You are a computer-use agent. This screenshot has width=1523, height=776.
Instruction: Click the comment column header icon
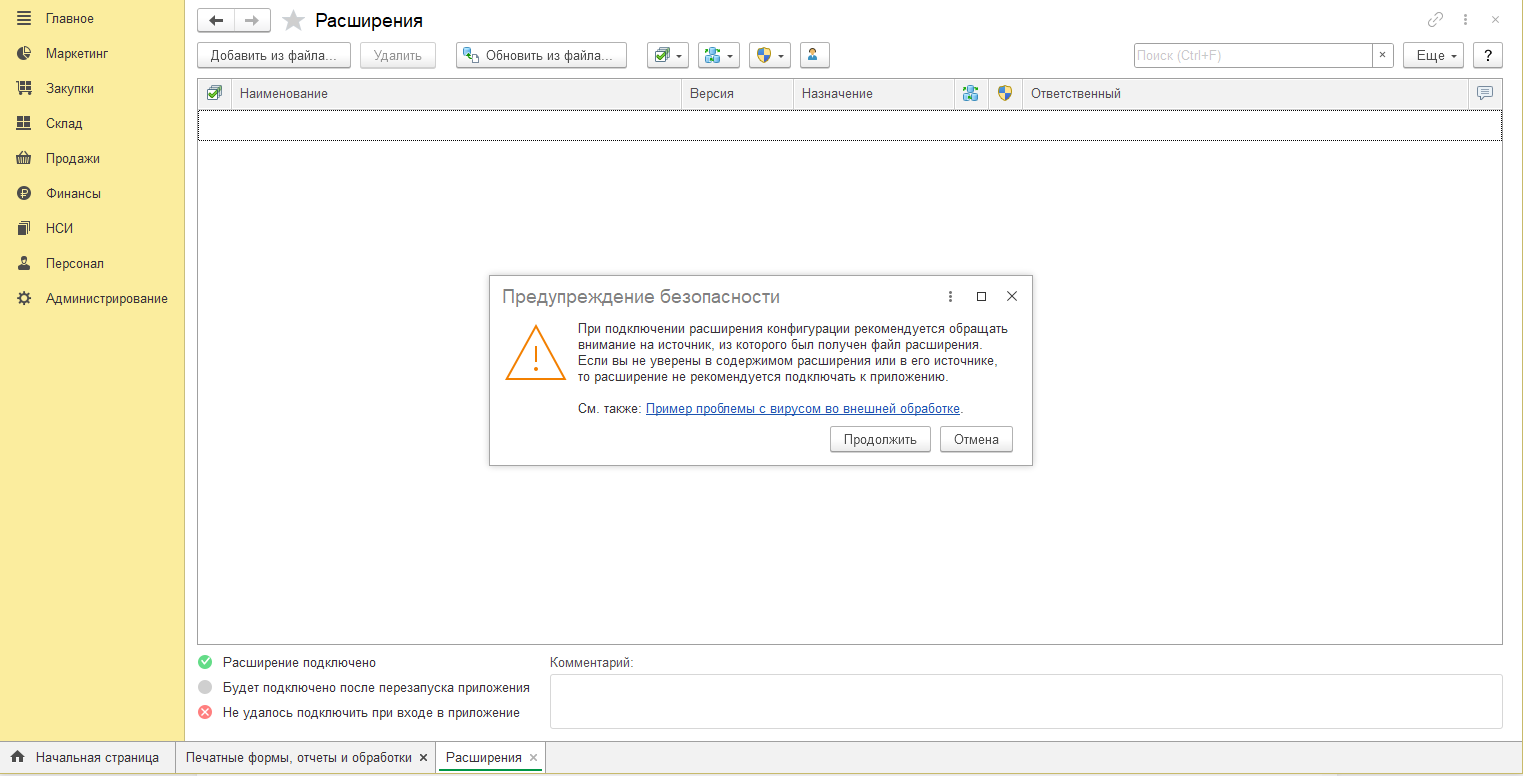(1485, 93)
